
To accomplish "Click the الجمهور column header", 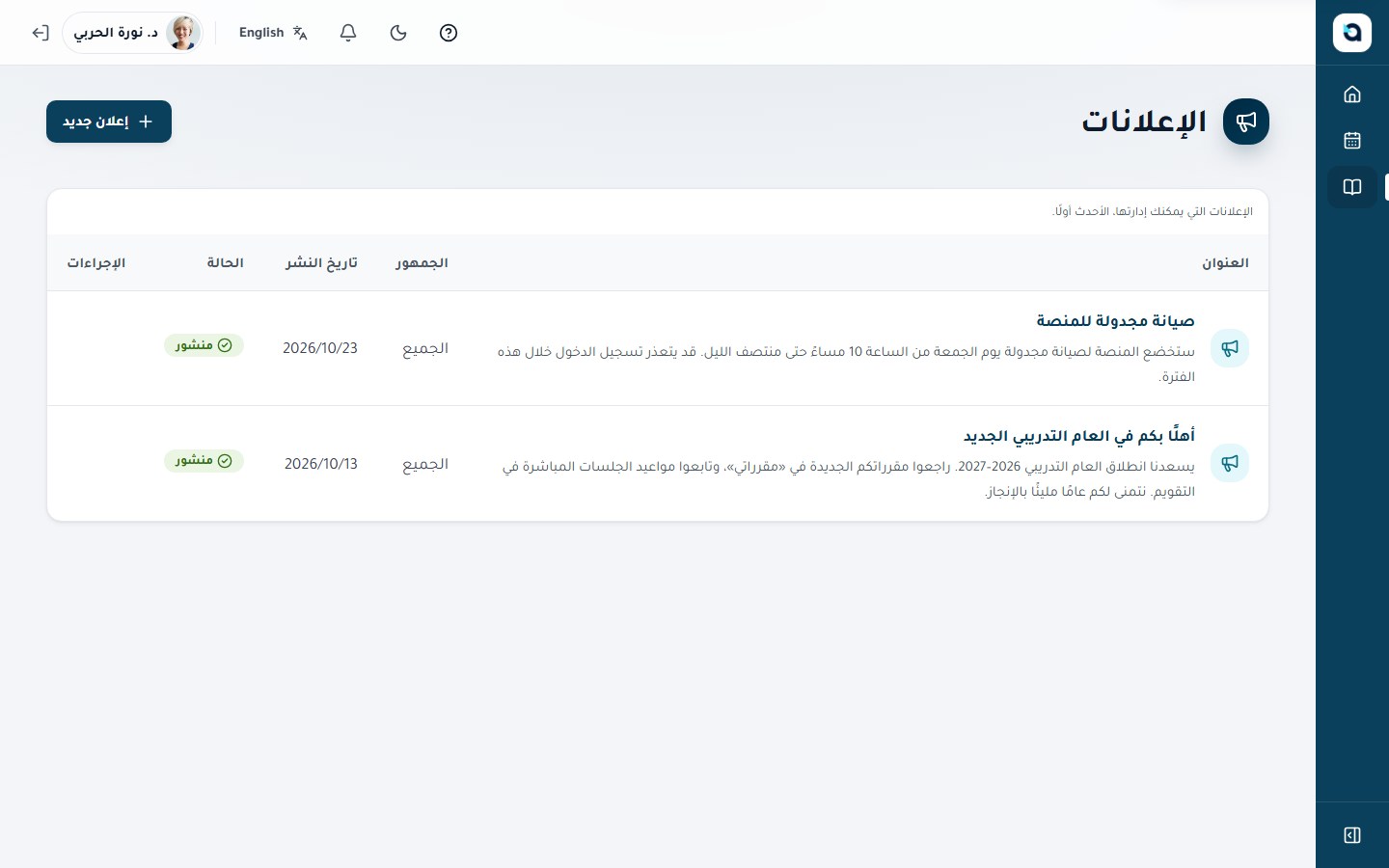I will (422, 262).
